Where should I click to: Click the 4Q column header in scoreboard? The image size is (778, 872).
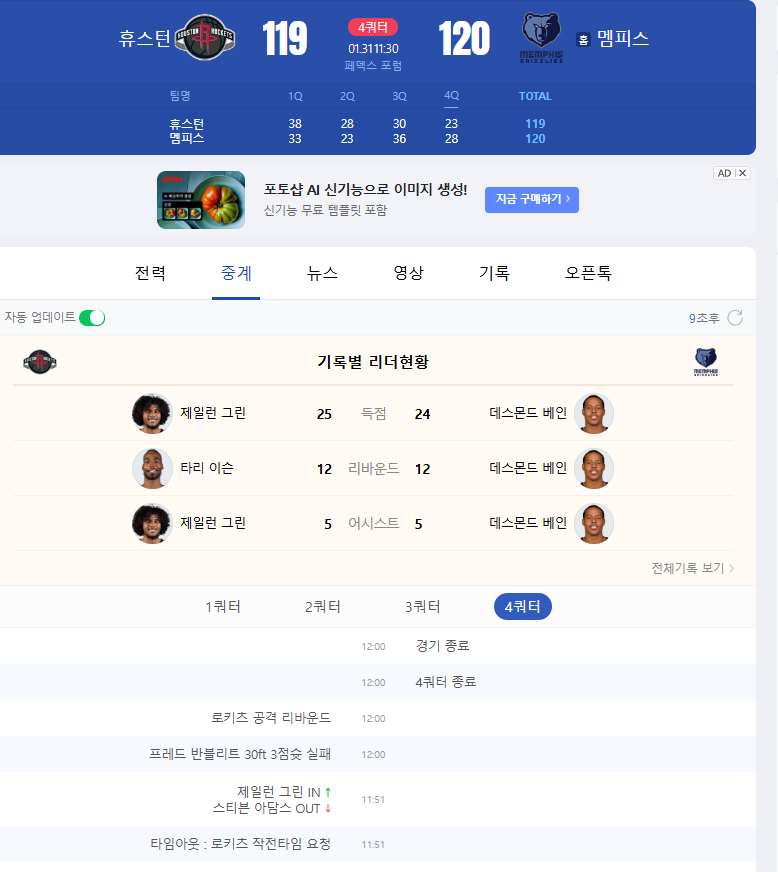coord(452,96)
